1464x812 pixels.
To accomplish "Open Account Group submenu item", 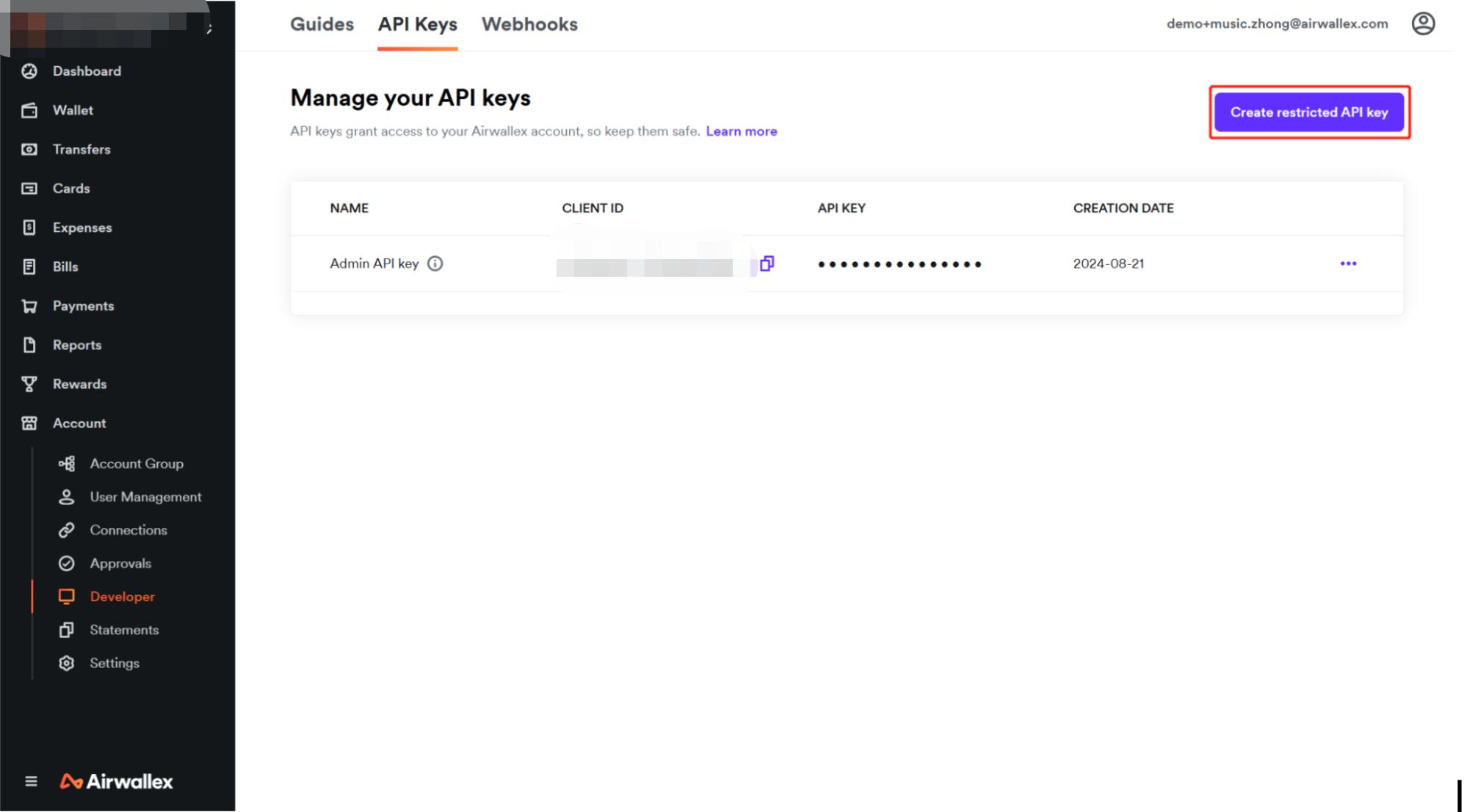I will [x=137, y=464].
